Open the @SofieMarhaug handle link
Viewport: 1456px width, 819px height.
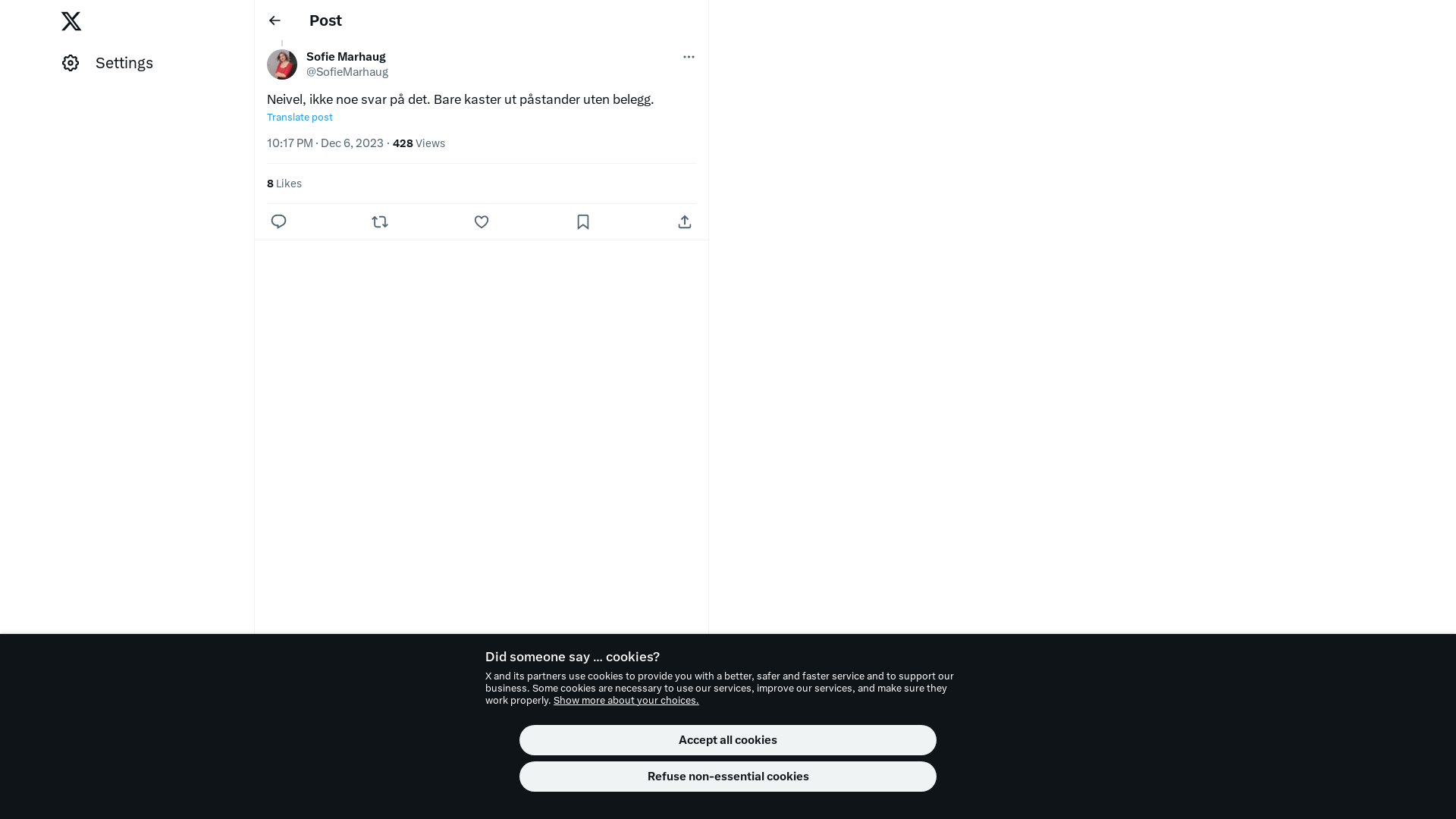(347, 72)
